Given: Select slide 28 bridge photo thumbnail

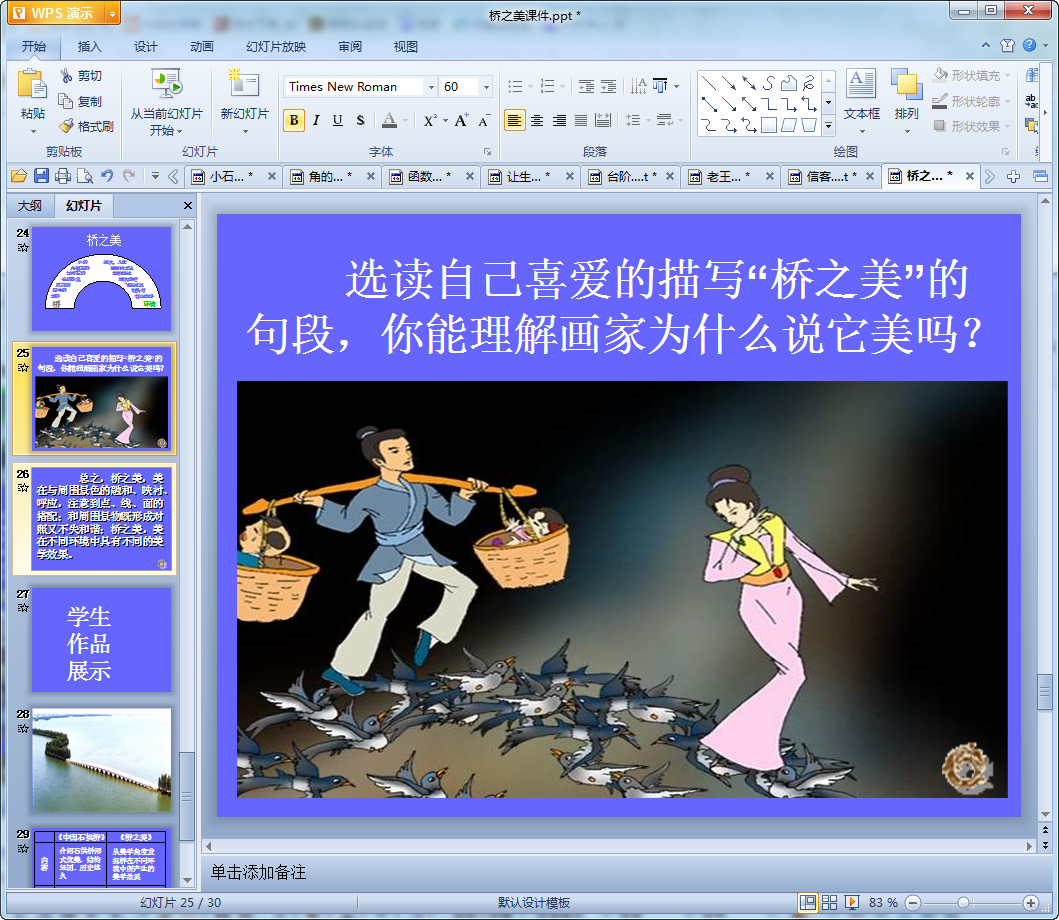Looking at the screenshot, I should [x=101, y=760].
